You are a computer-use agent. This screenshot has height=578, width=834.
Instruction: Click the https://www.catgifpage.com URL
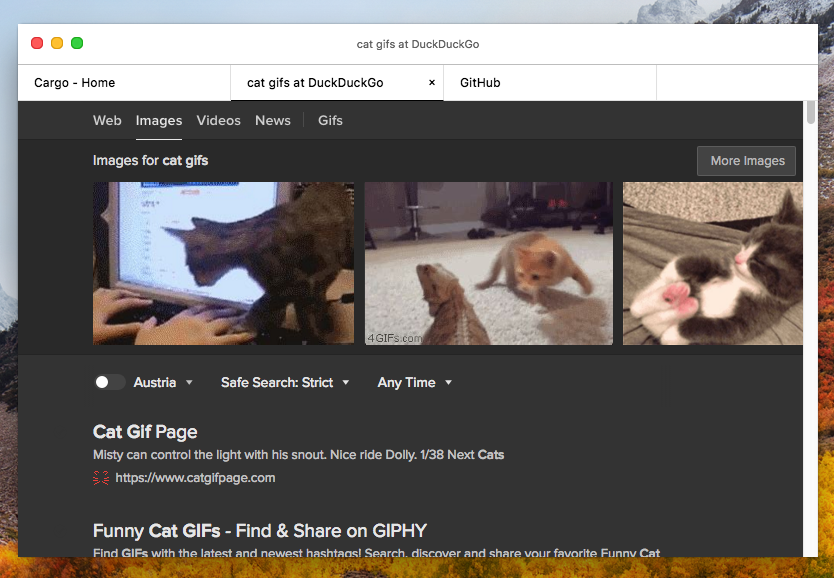[x=195, y=478]
